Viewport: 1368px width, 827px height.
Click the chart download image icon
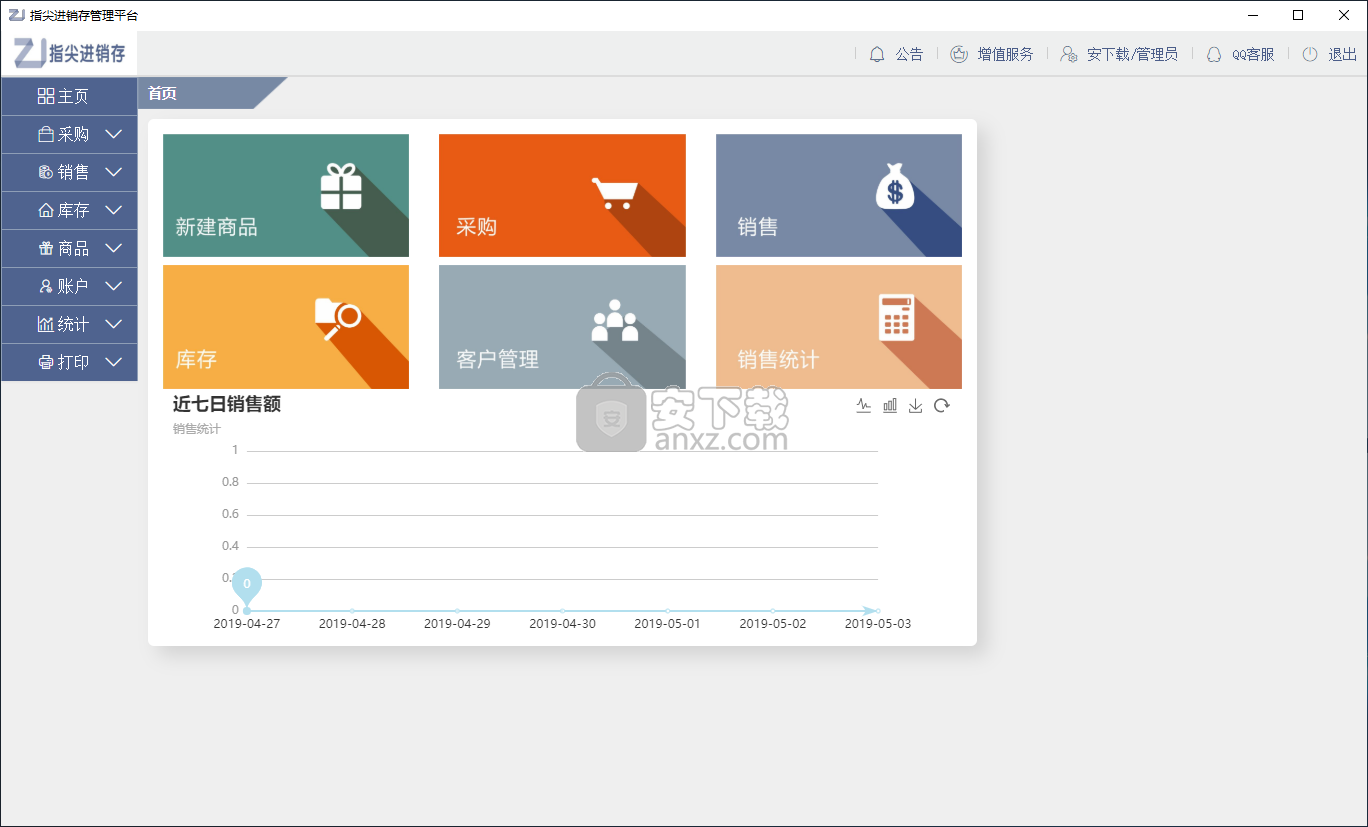point(915,405)
